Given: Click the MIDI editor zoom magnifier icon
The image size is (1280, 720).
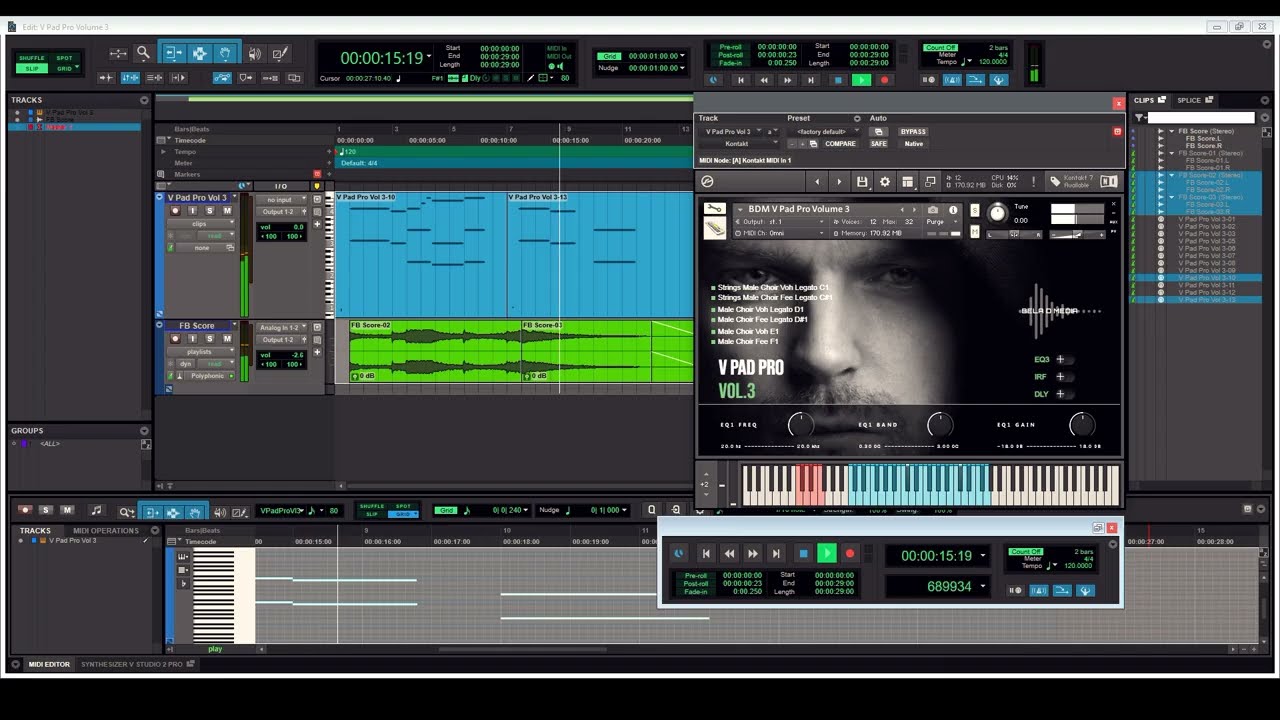Looking at the screenshot, I should (126, 511).
